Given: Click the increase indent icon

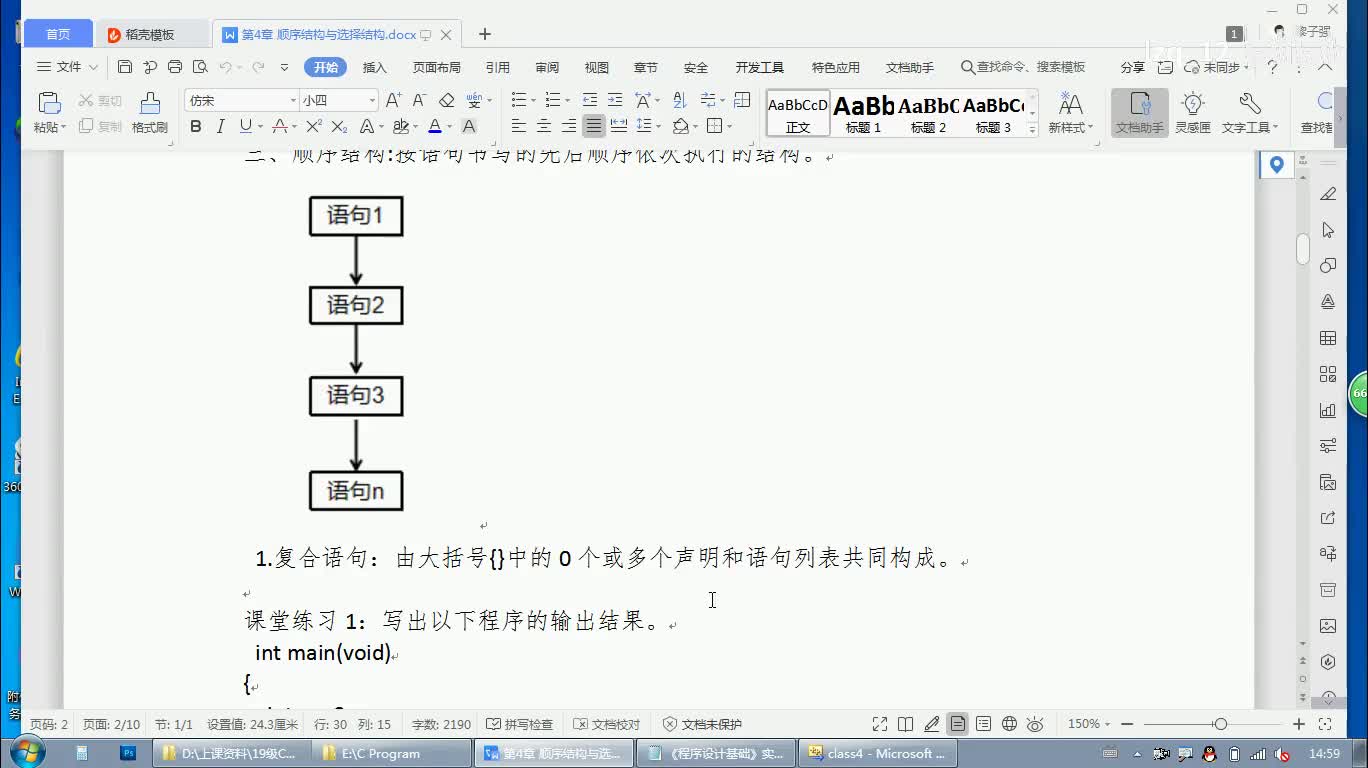Looking at the screenshot, I should 615,100.
